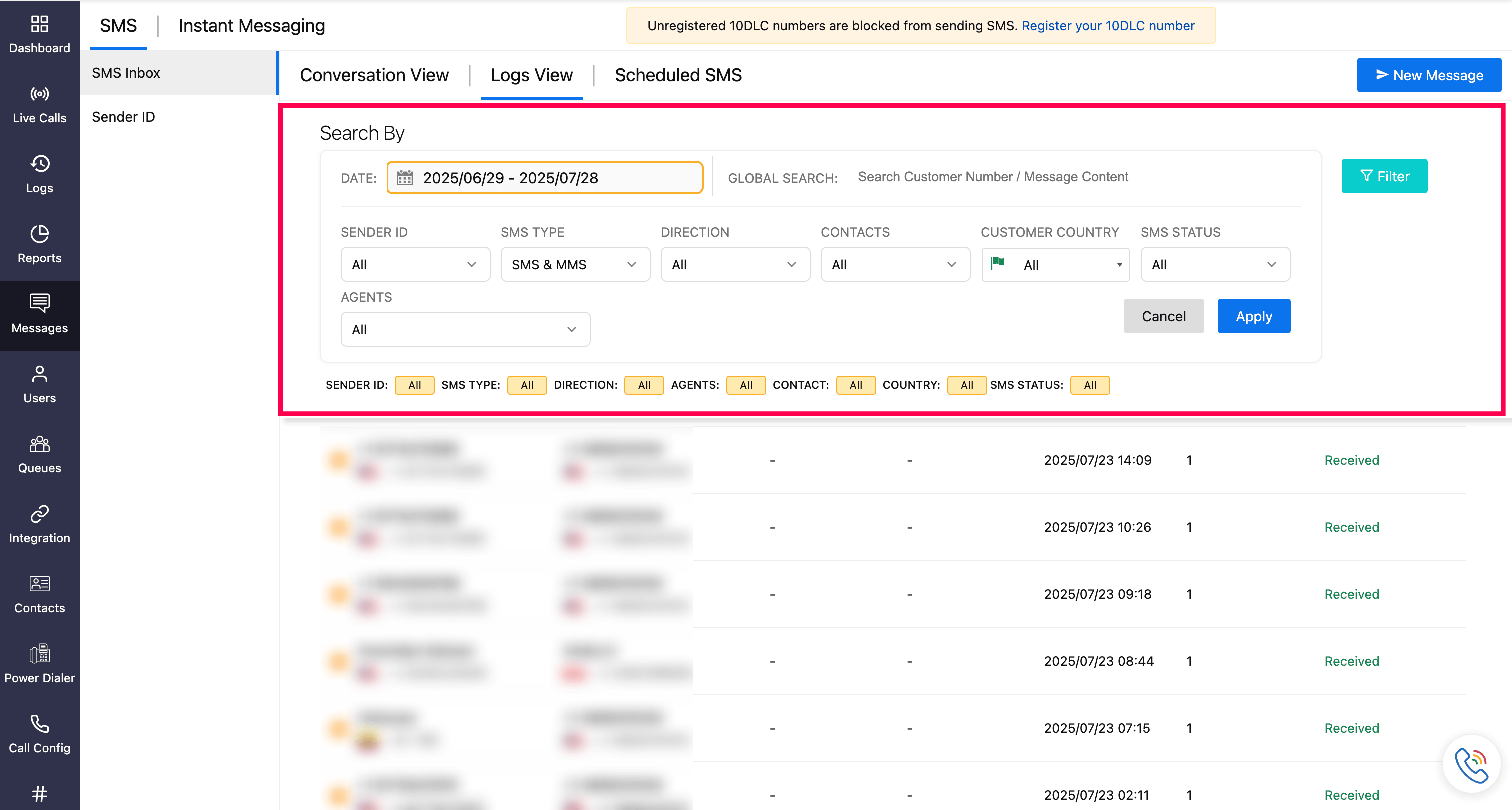Click the floating phone dialer icon
Screen dimensions: 1512x810
point(1471,765)
